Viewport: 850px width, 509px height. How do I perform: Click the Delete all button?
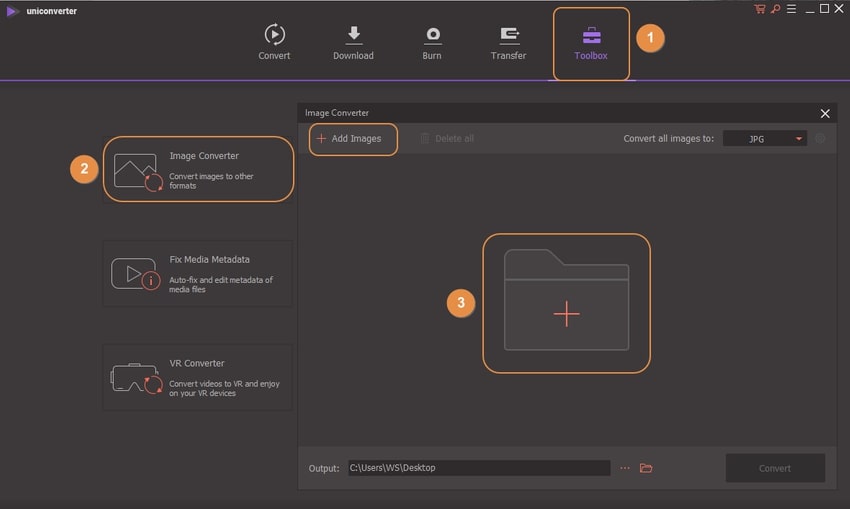447,138
